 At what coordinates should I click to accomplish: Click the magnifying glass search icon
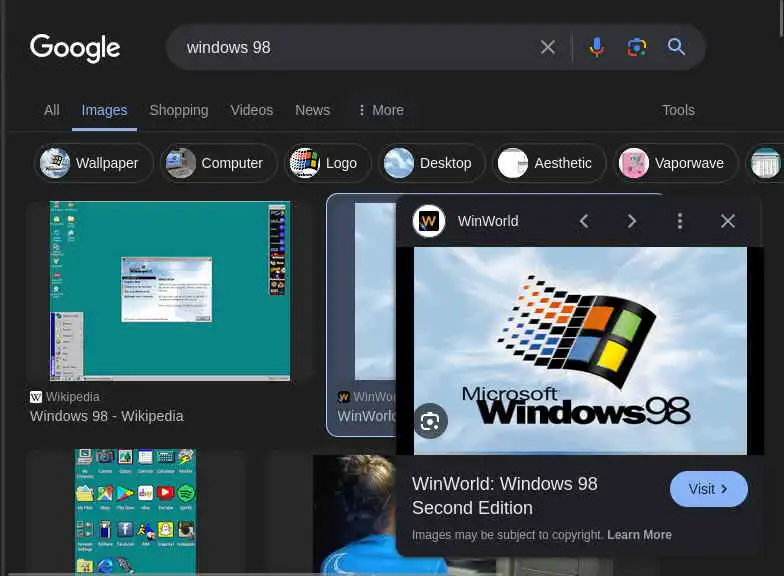tap(676, 47)
